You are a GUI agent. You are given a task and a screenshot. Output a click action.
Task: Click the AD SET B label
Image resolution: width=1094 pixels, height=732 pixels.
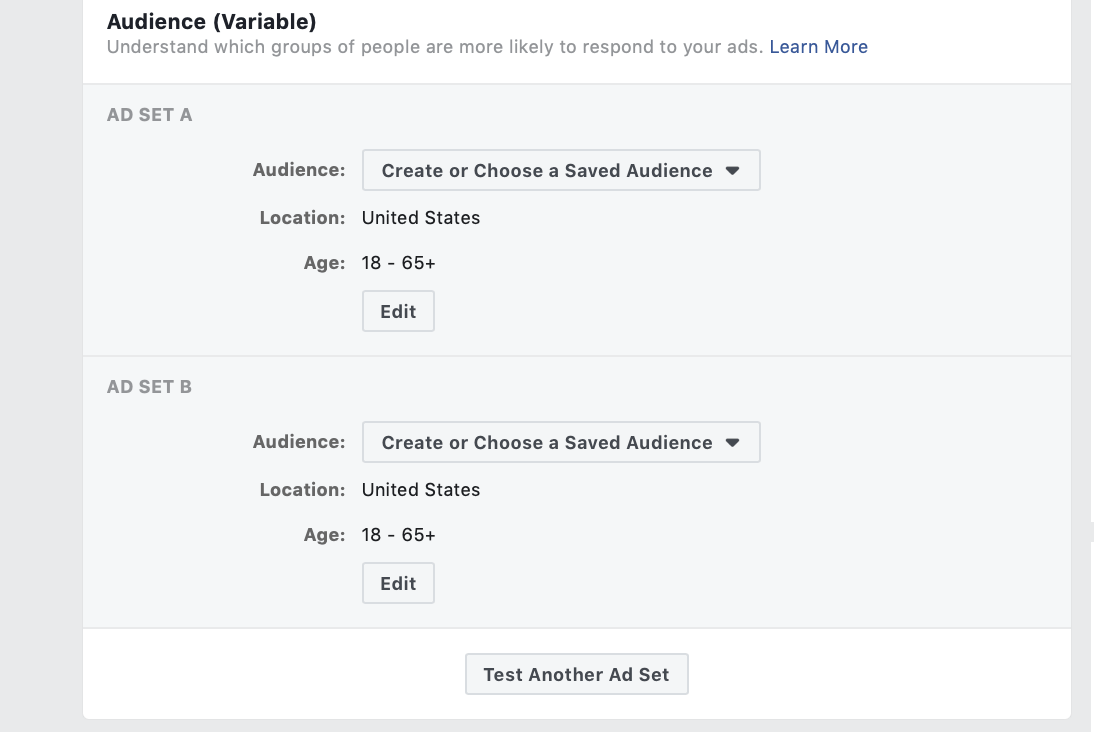tap(149, 387)
